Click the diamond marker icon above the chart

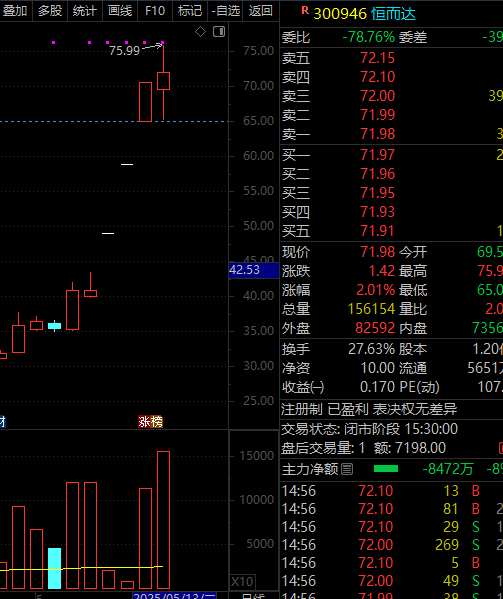point(200,32)
